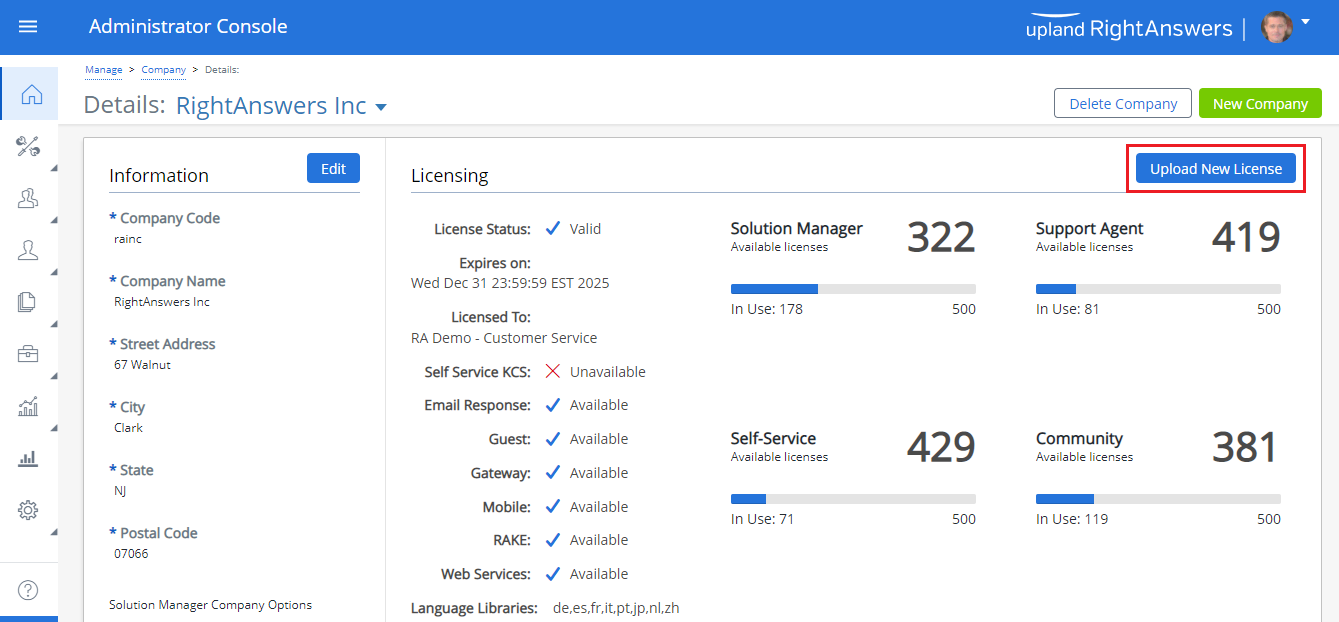
Task: Open the hamburger navigation menu
Action: [x=28, y=27]
